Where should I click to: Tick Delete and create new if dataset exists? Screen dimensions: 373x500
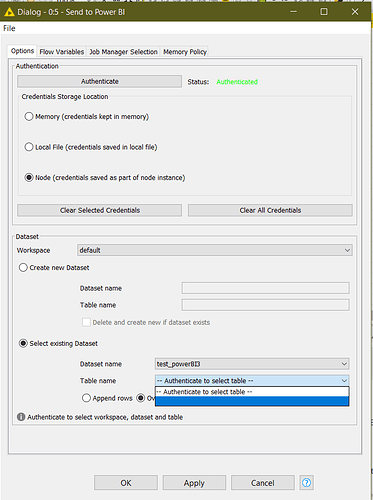(86, 322)
